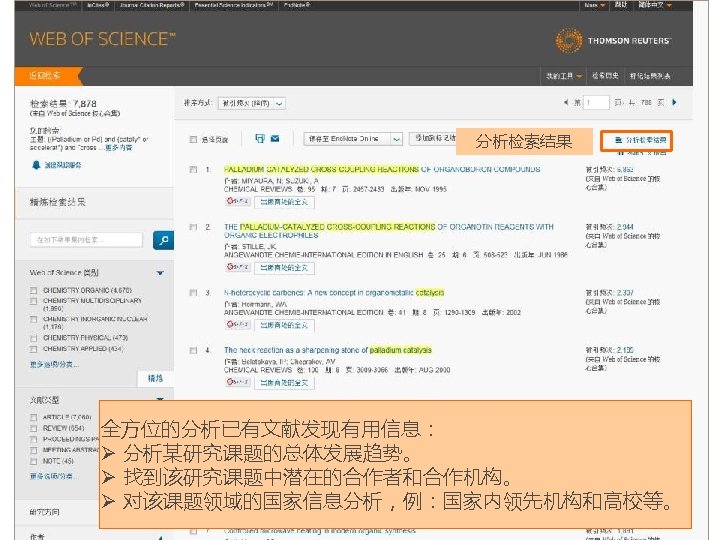Open the Save to EndNote Online dropdown

[x=353, y=139]
